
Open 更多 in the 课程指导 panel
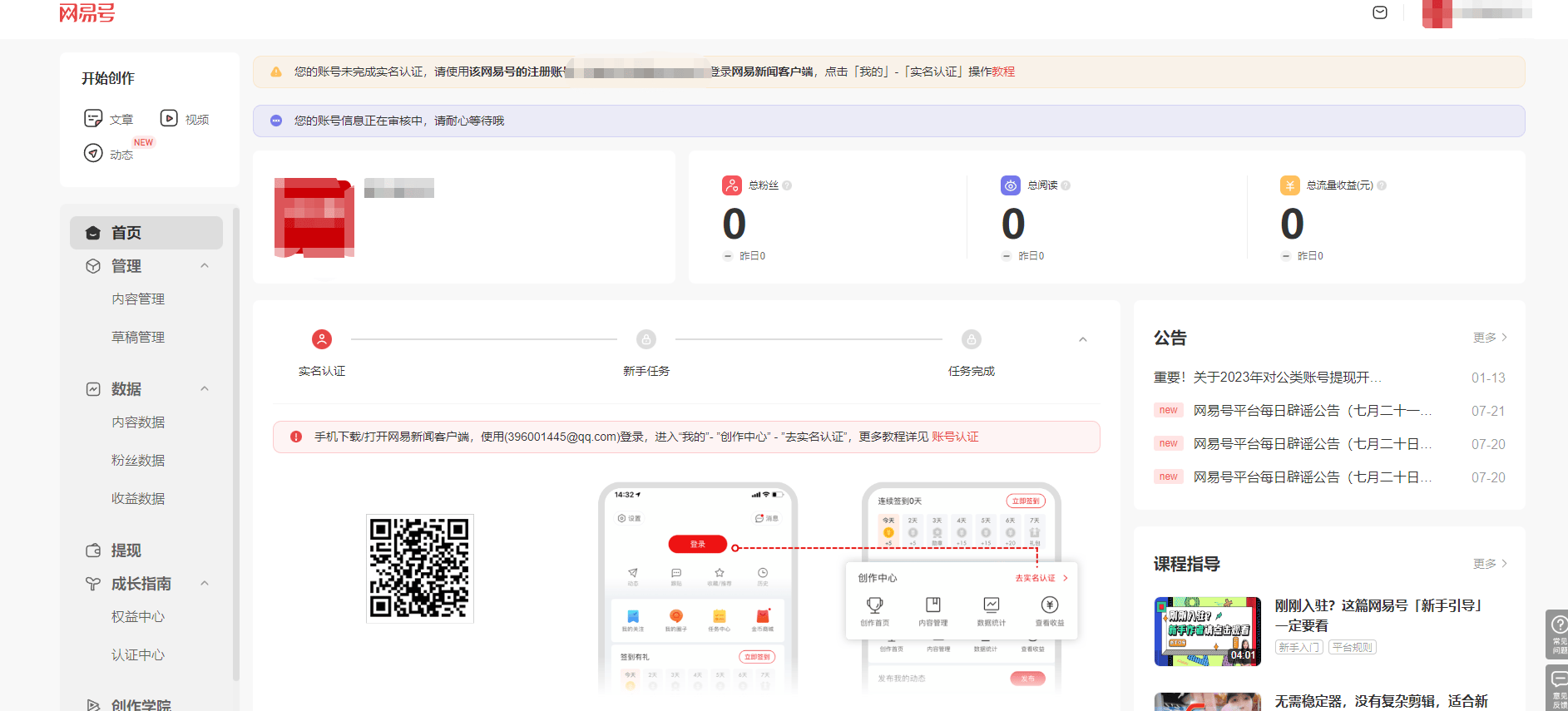click(1490, 564)
